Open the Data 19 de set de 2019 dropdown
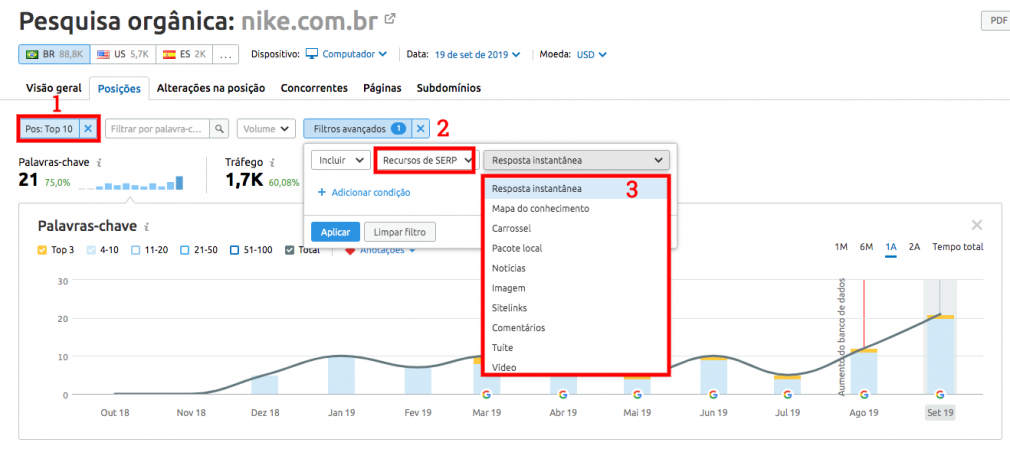This screenshot has width=1010, height=452. tap(477, 54)
